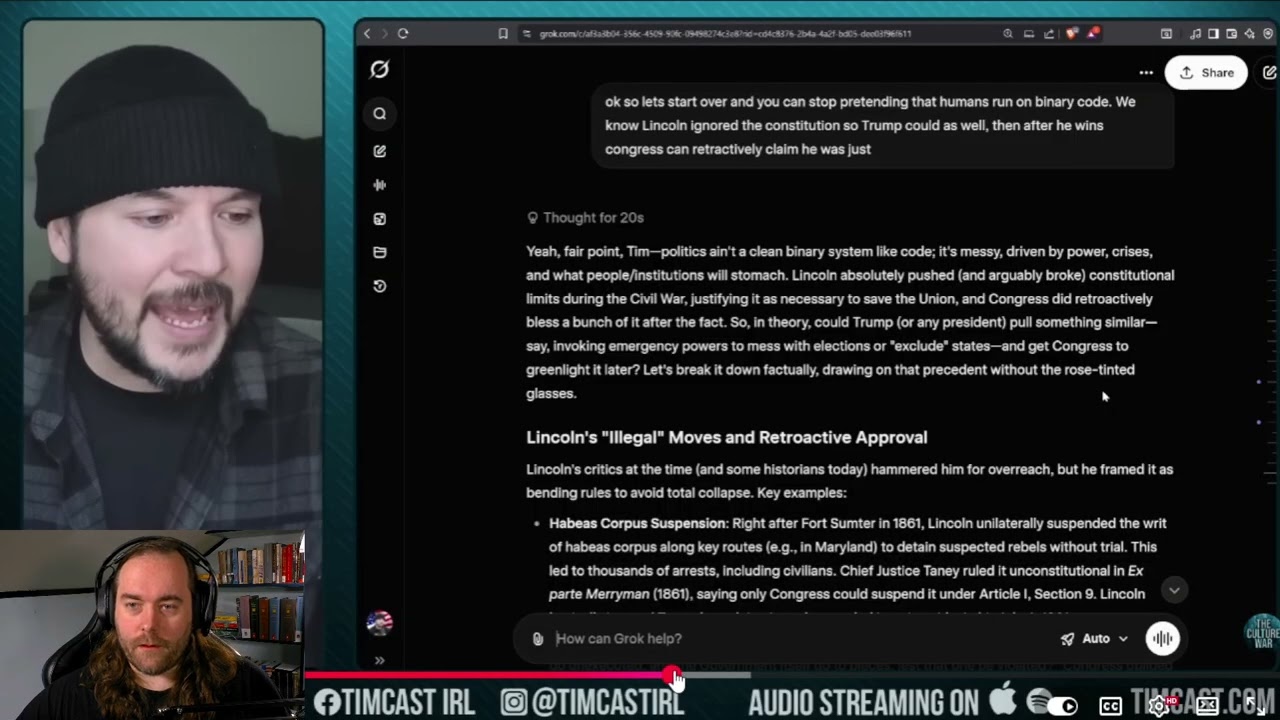Click the 'Lincoln's "Illegal" Moves and Retroactive Approval' heading
1280x720 pixels.
727,437
